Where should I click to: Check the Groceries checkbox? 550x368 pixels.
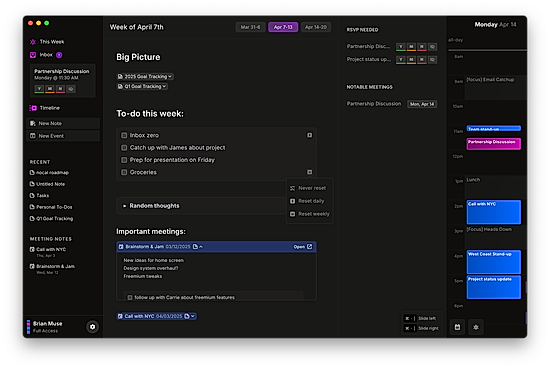coord(124,172)
